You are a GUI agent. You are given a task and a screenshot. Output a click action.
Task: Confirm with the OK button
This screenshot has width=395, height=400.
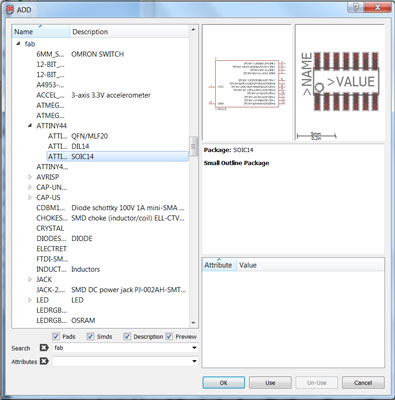pos(224,383)
